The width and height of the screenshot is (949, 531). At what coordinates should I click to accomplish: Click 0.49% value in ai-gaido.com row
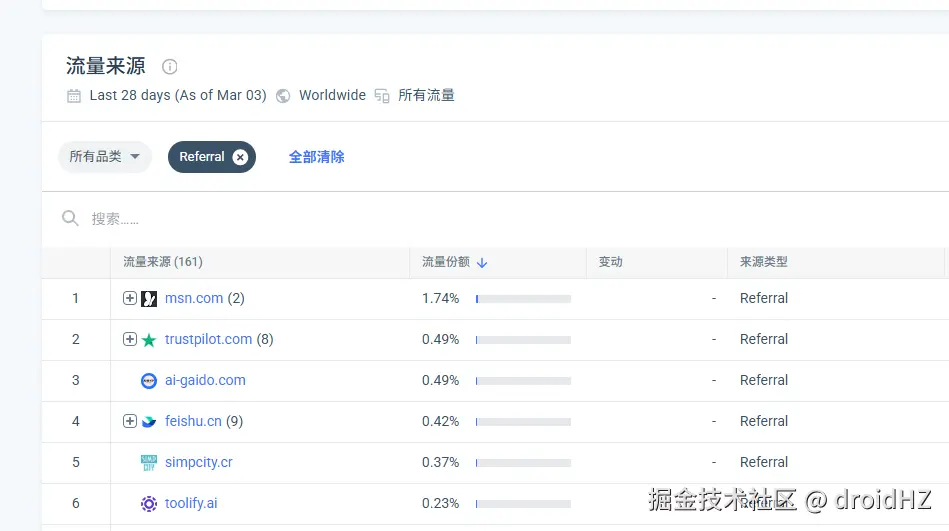click(x=441, y=380)
